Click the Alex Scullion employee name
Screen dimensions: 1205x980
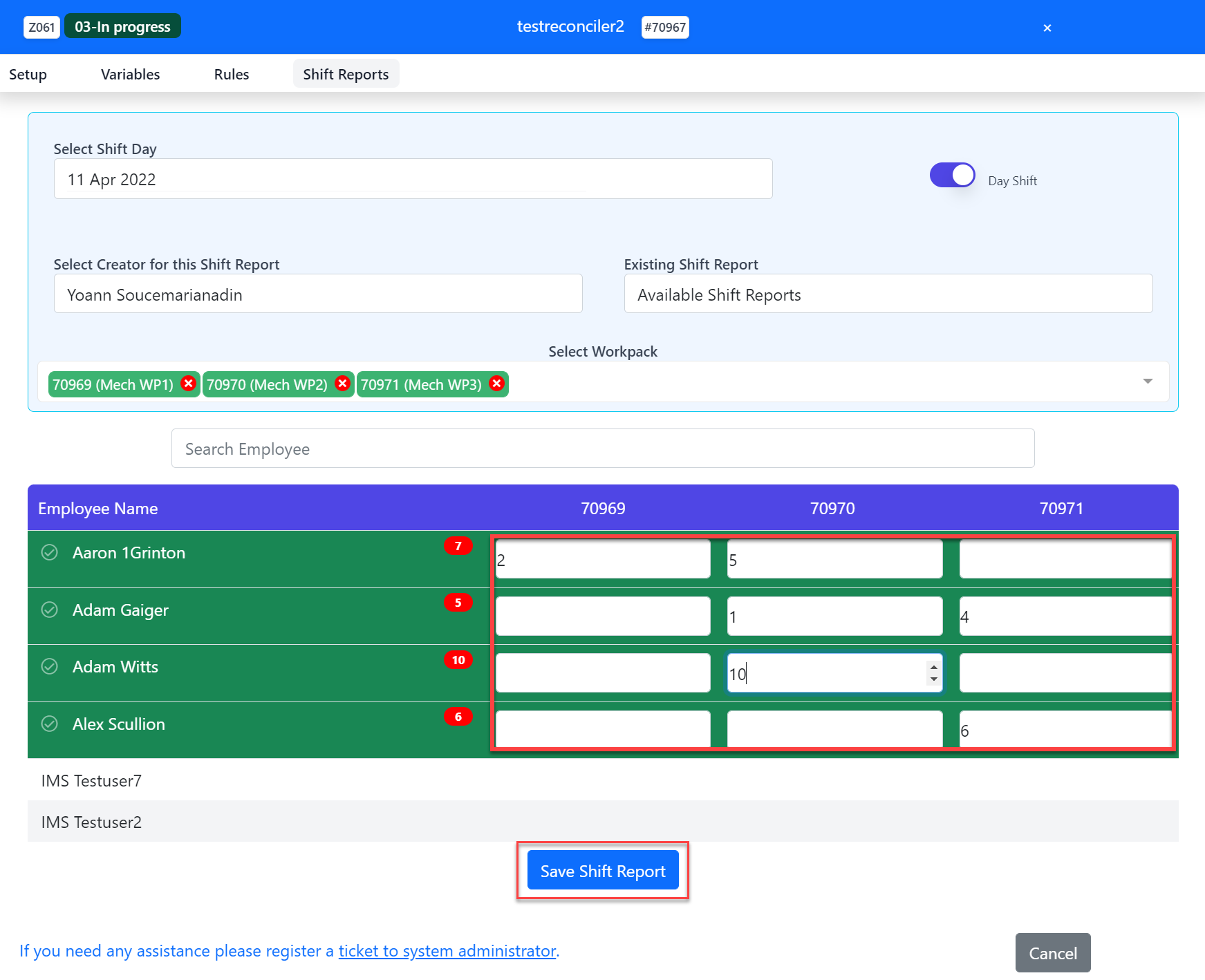click(x=119, y=724)
